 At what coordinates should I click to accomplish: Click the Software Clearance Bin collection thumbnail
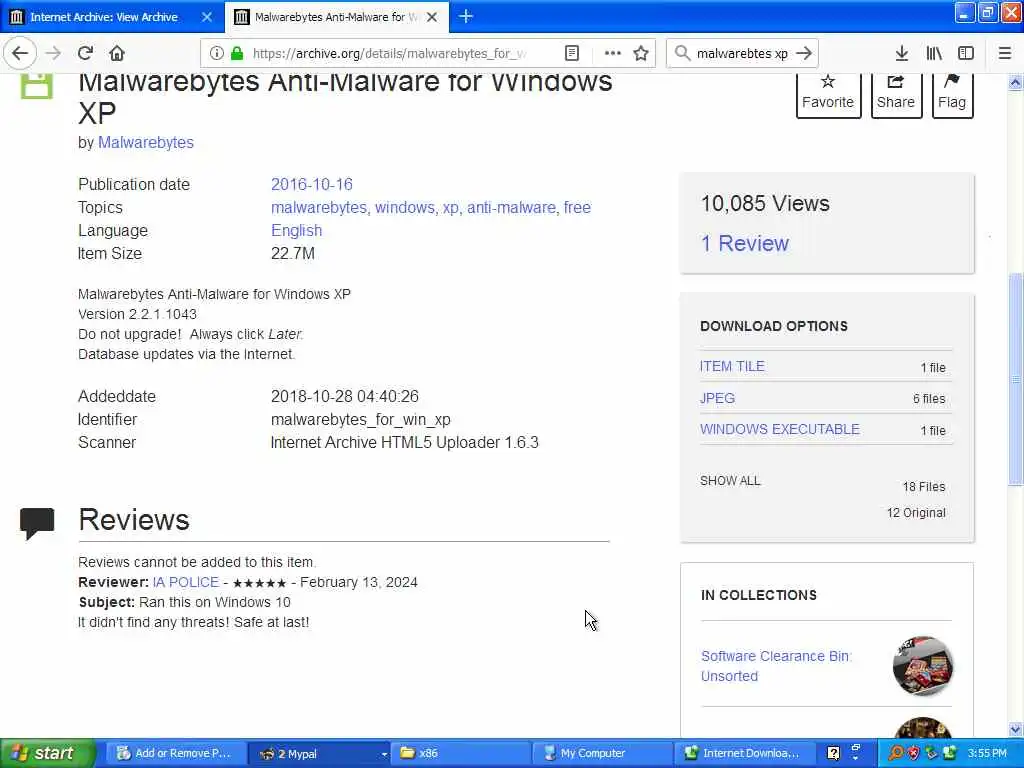point(922,665)
